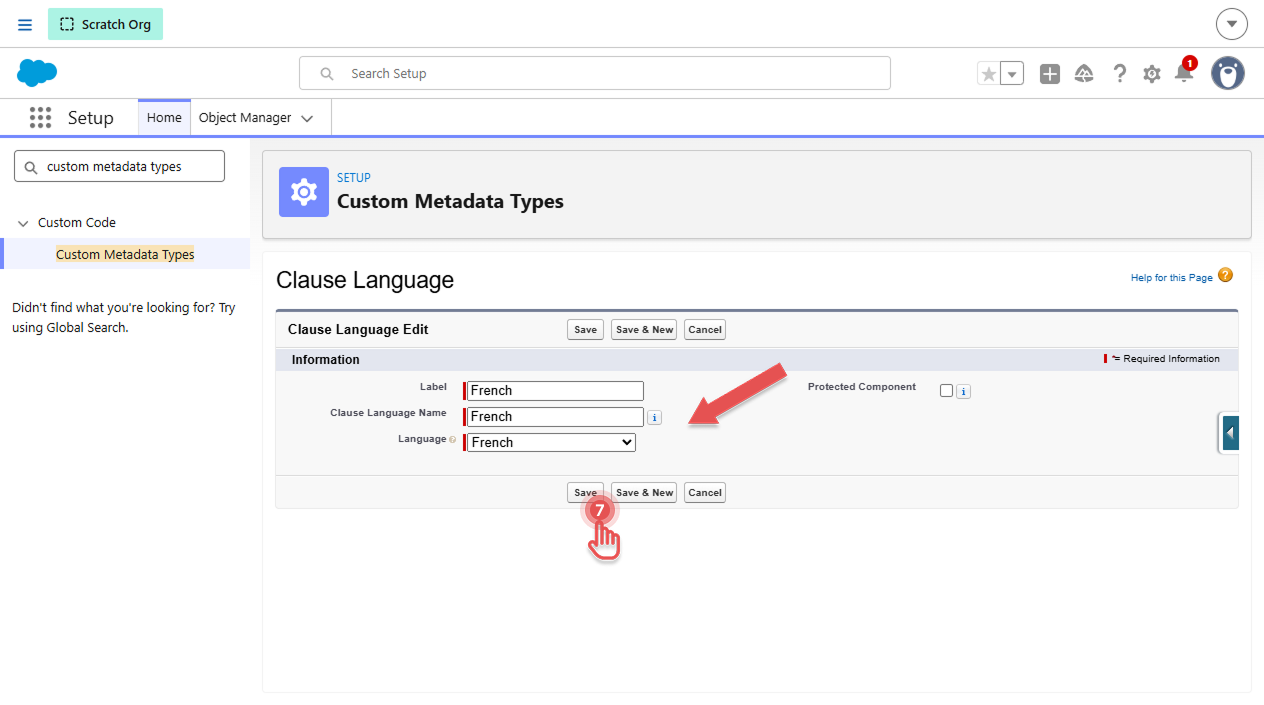Click the search icon in Quick Find box
The width and height of the screenshot is (1264, 705).
click(x=31, y=167)
